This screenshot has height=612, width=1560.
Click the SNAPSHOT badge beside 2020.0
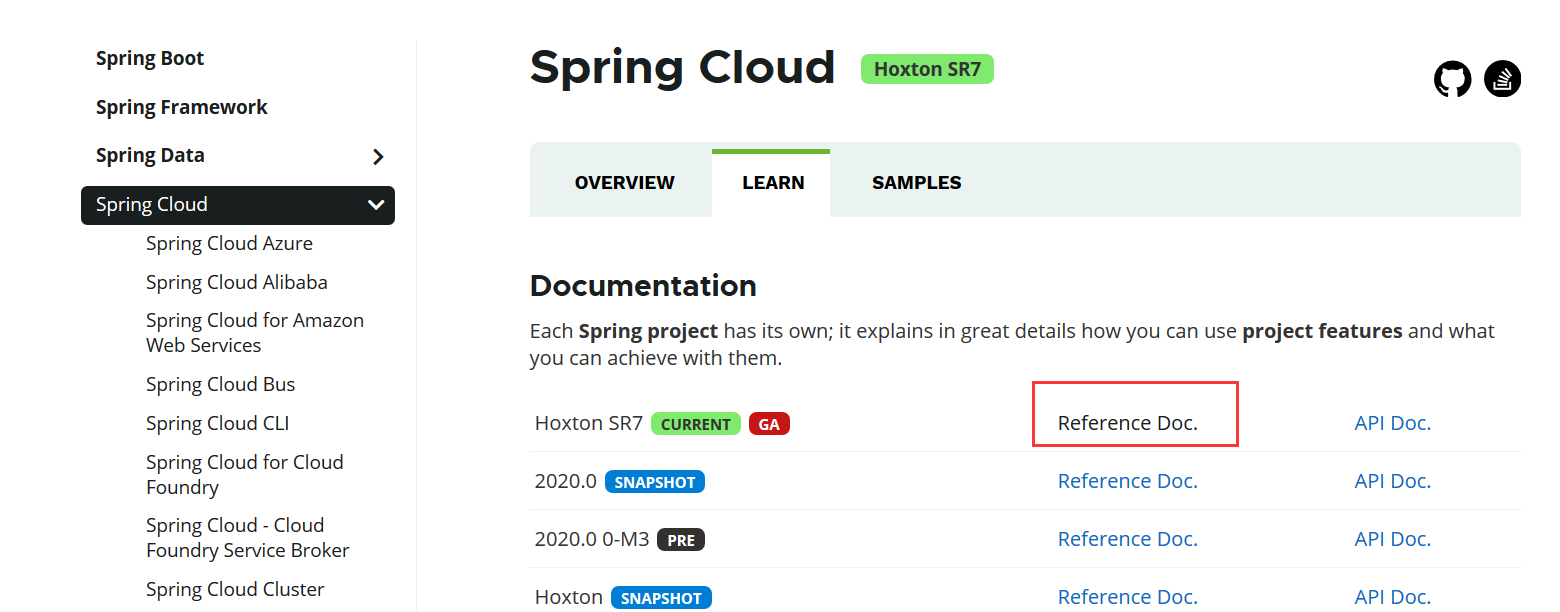(x=655, y=482)
